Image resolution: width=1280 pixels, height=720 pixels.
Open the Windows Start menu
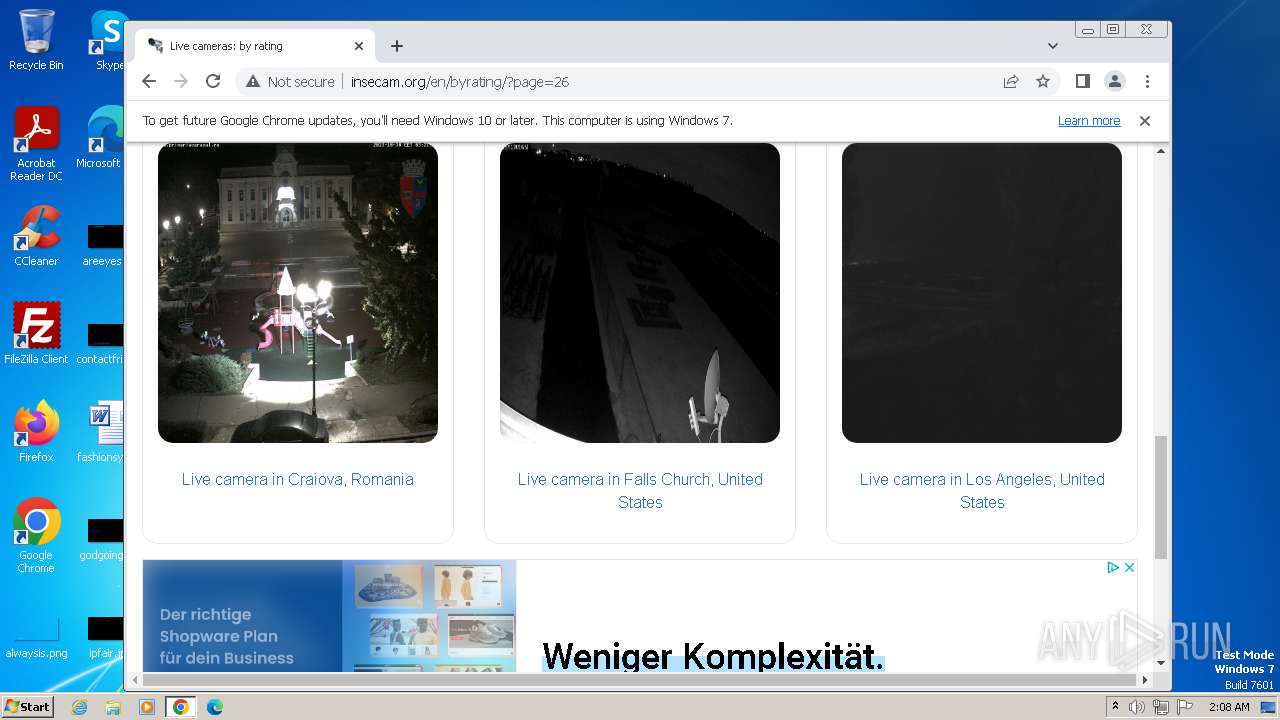click(x=27, y=707)
